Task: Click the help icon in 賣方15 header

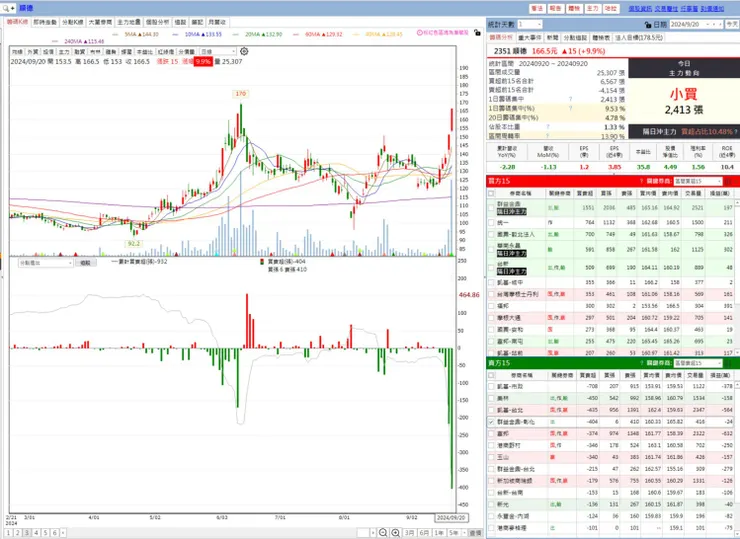Action: click(x=641, y=363)
